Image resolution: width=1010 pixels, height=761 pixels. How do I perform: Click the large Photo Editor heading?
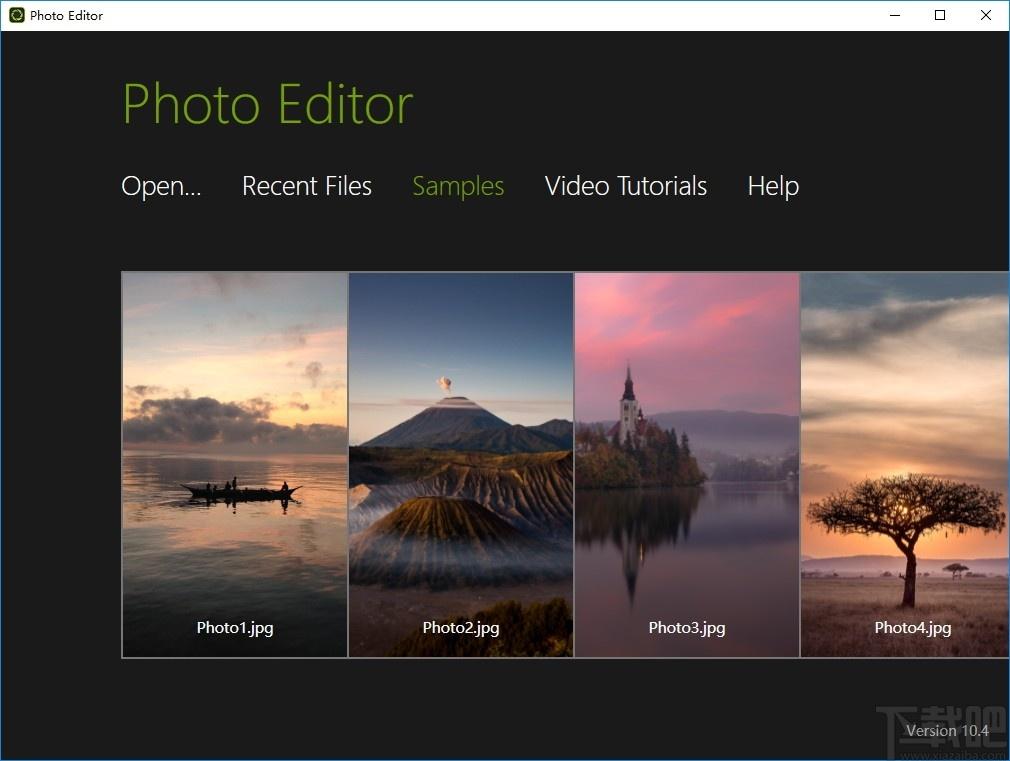point(268,104)
